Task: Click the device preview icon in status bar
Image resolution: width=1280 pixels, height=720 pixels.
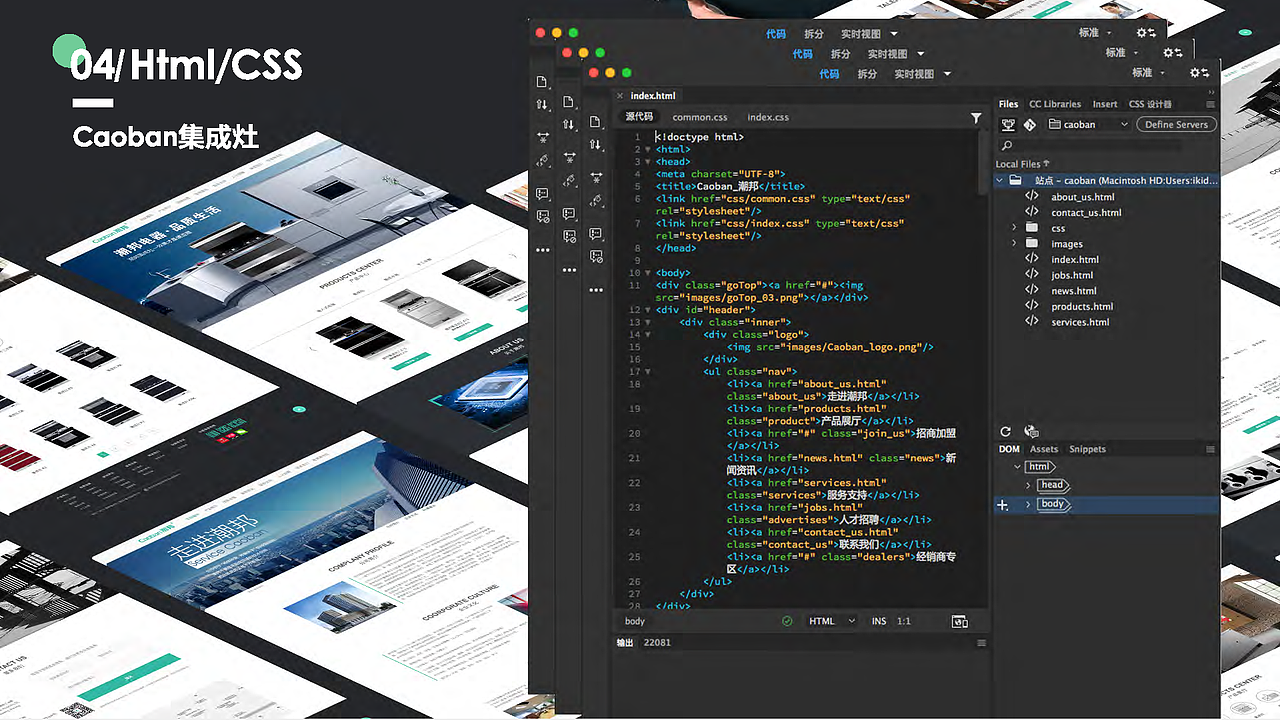Action: [960, 621]
